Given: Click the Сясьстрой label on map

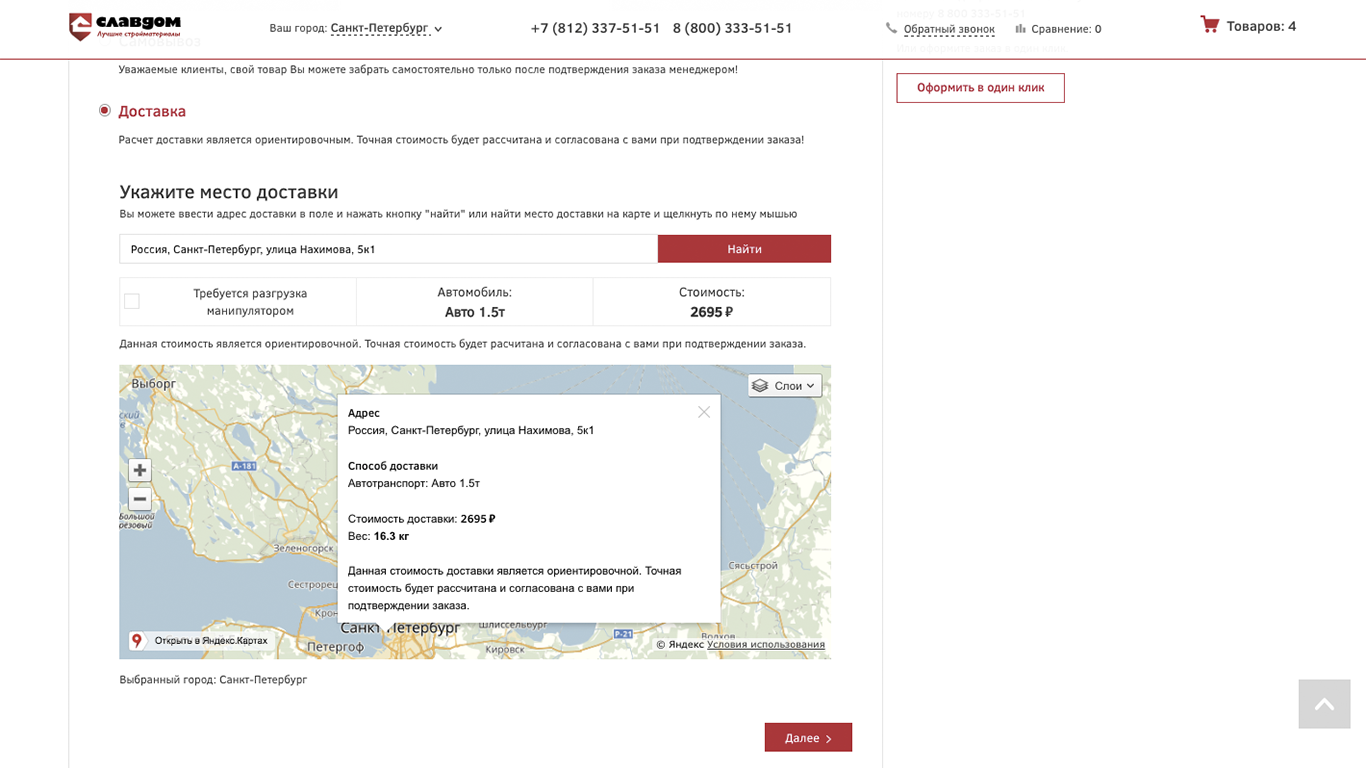Looking at the screenshot, I should point(753,565).
